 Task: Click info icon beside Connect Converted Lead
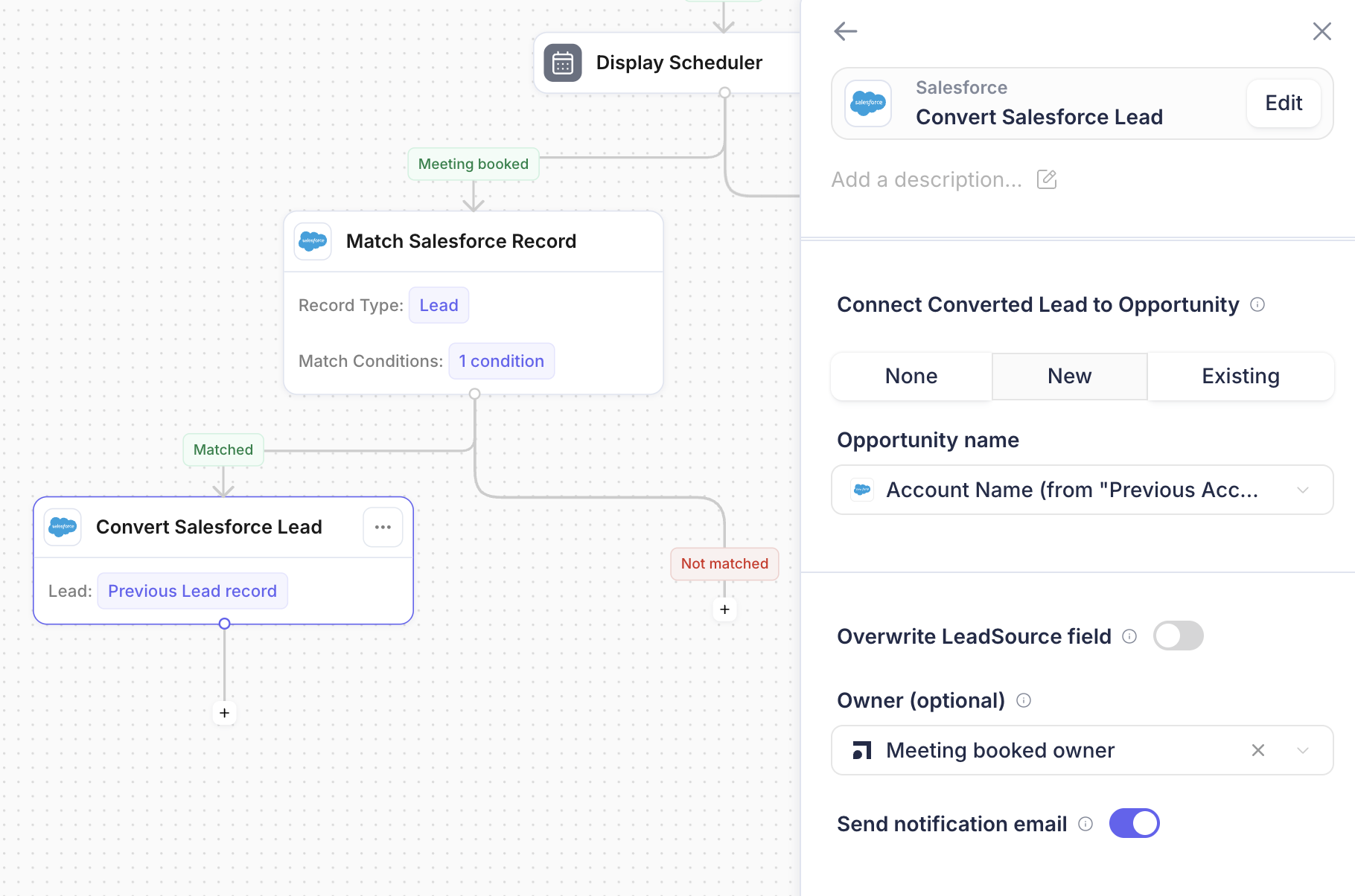pyautogui.click(x=1257, y=304)
